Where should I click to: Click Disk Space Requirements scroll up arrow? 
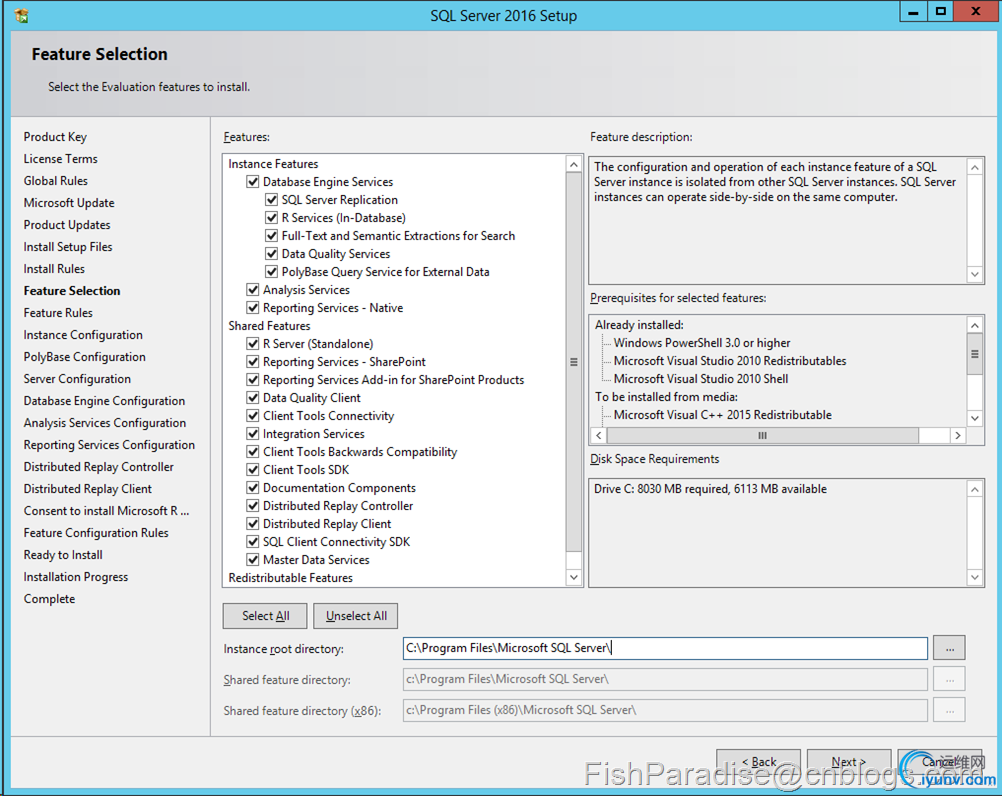[975, 489]
